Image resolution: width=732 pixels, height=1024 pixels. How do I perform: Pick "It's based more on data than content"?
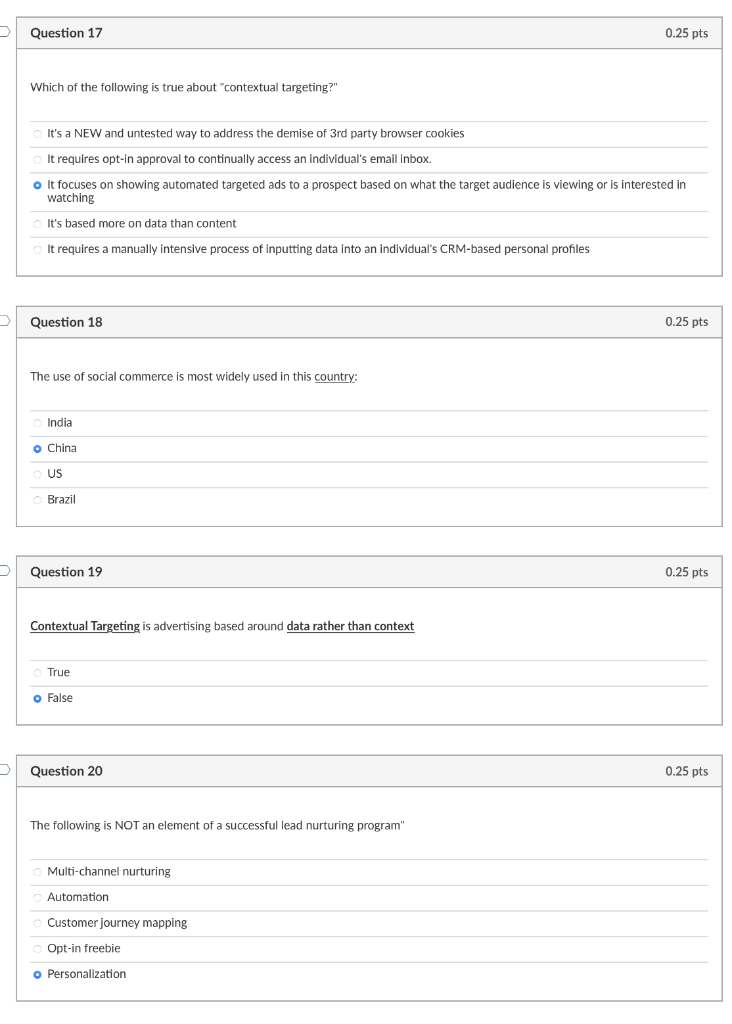coord(38,224)
